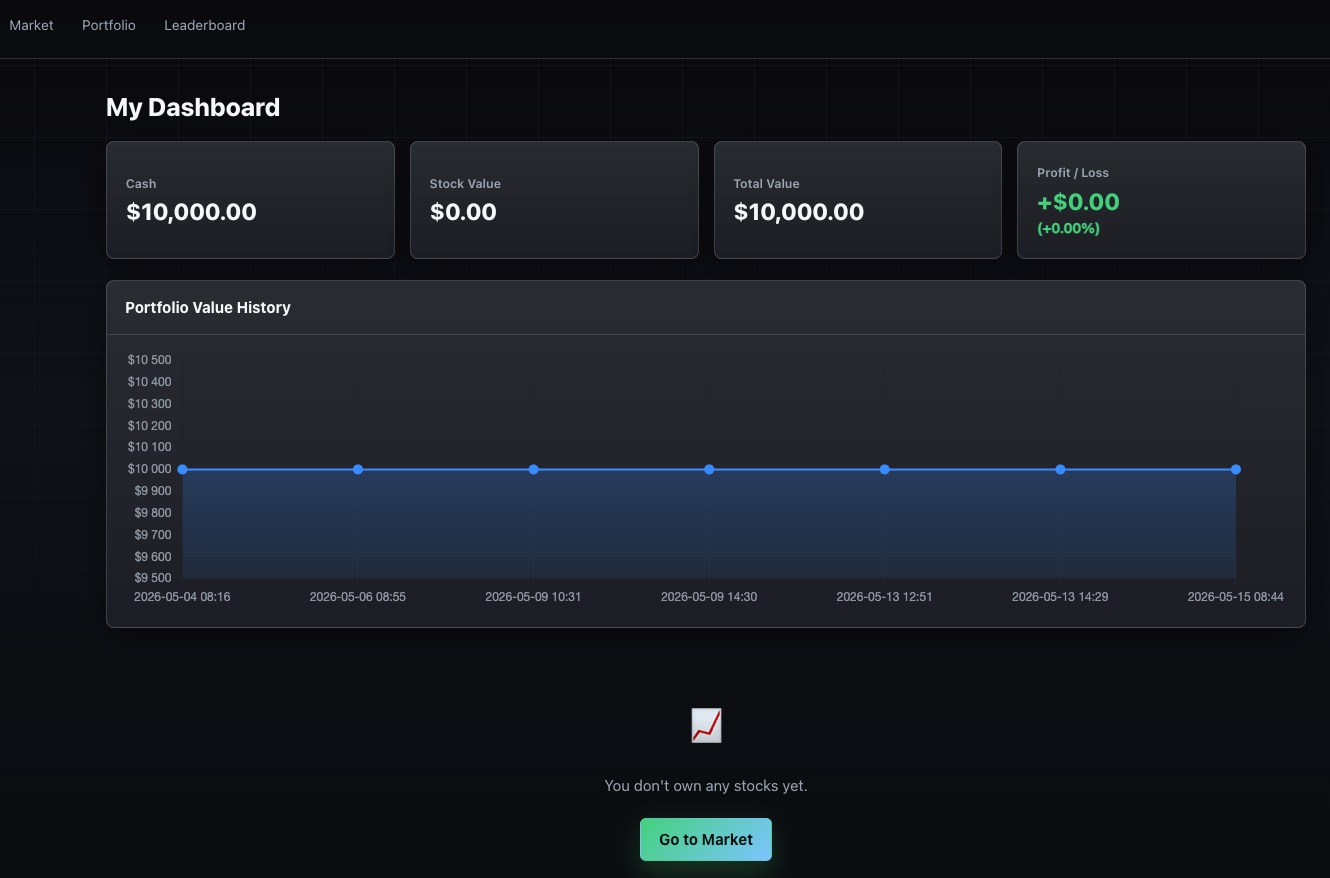This screenshot has width=1330, height=878.
Task: Click the Portfolio Value History title
Action: [208, 308]
